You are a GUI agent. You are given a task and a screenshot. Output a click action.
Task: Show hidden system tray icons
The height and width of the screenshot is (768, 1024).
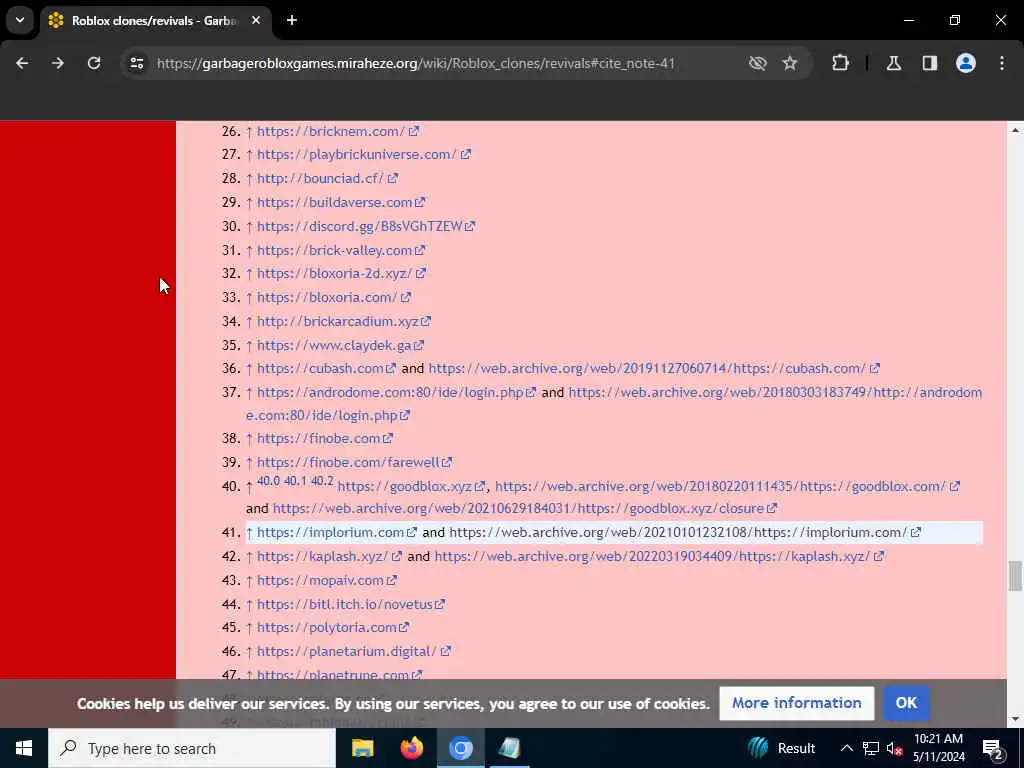[x=846, y=748]
